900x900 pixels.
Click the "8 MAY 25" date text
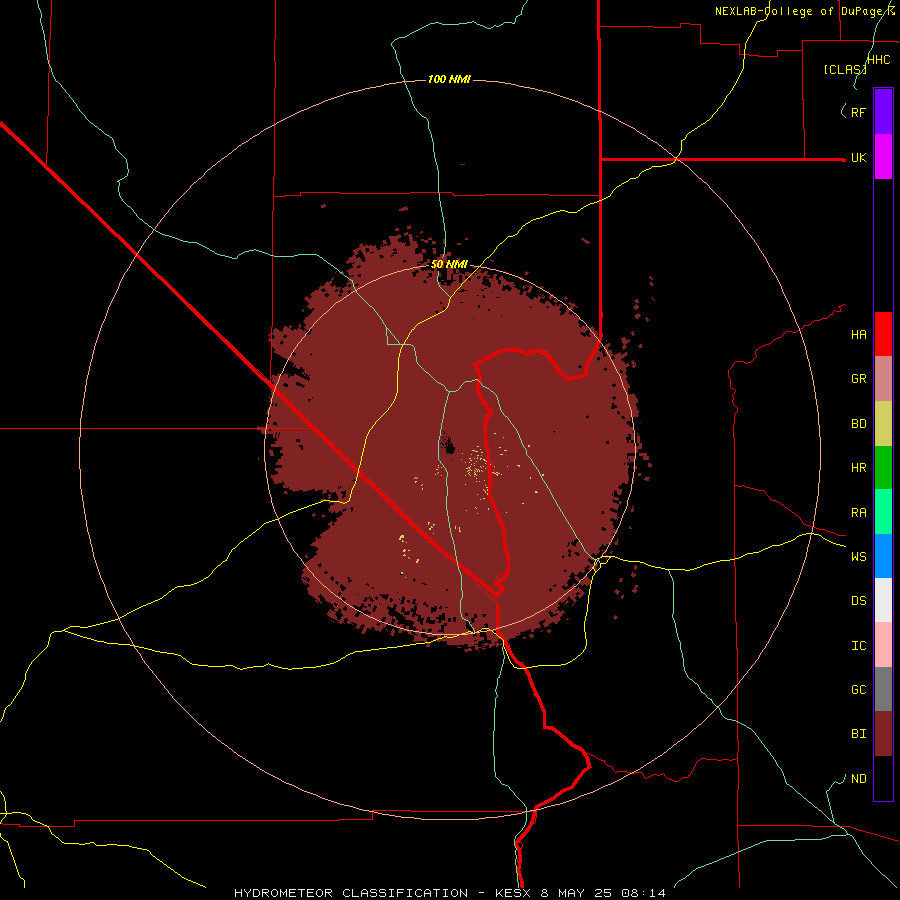pyautogui.click(x=576, y=893)
